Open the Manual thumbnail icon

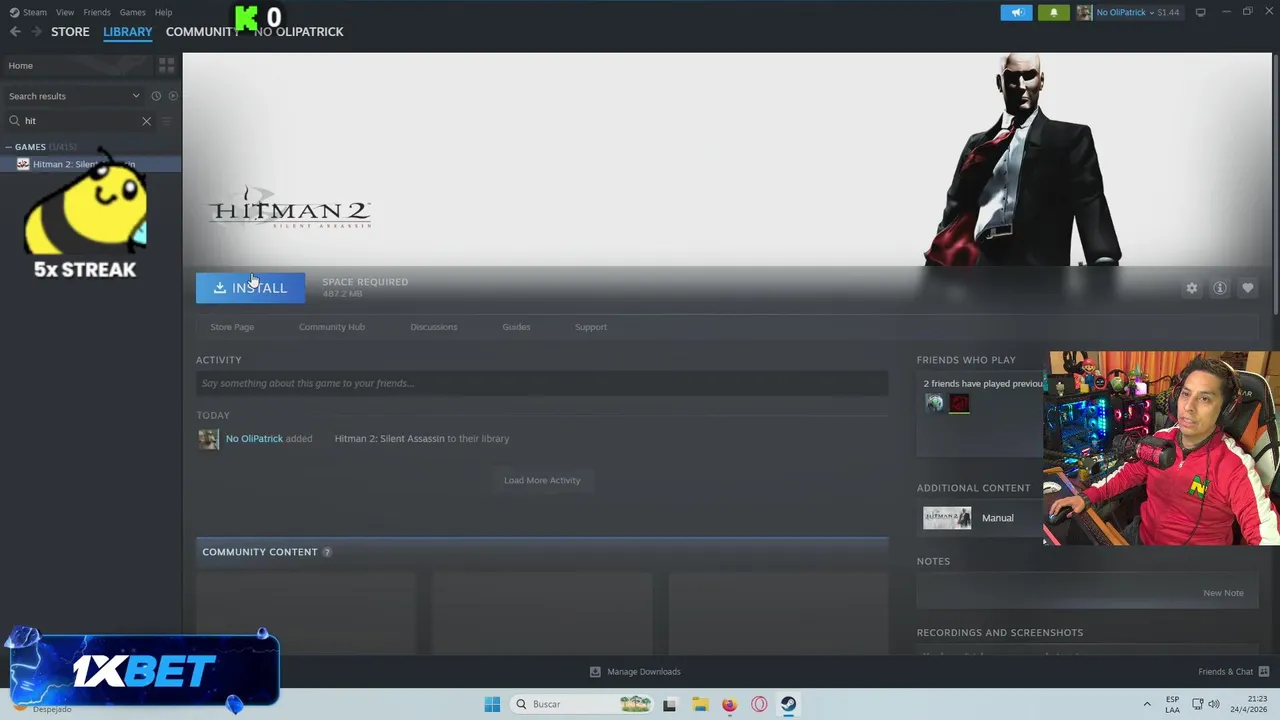coord(947,518)
